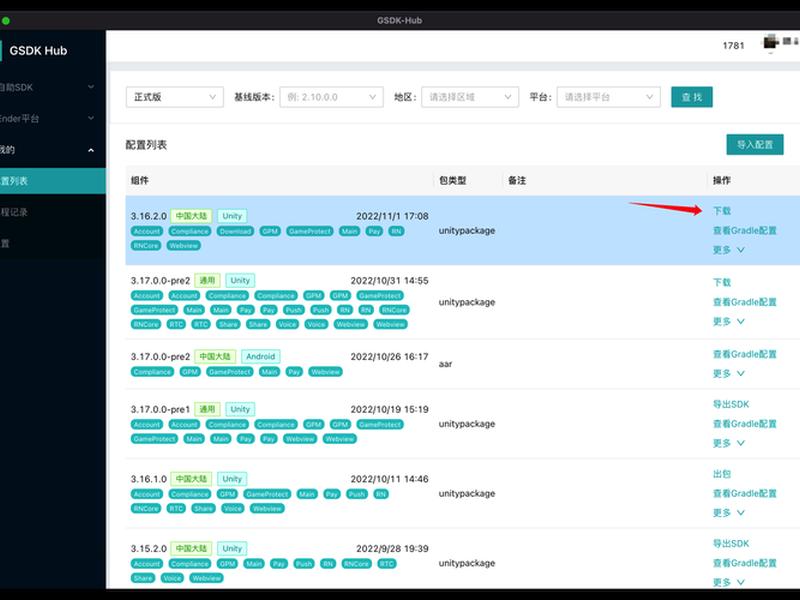Click Download tag in 3.16.2.0 row
The width and height of the screenshot is (800, 600).
coord(235,231)
